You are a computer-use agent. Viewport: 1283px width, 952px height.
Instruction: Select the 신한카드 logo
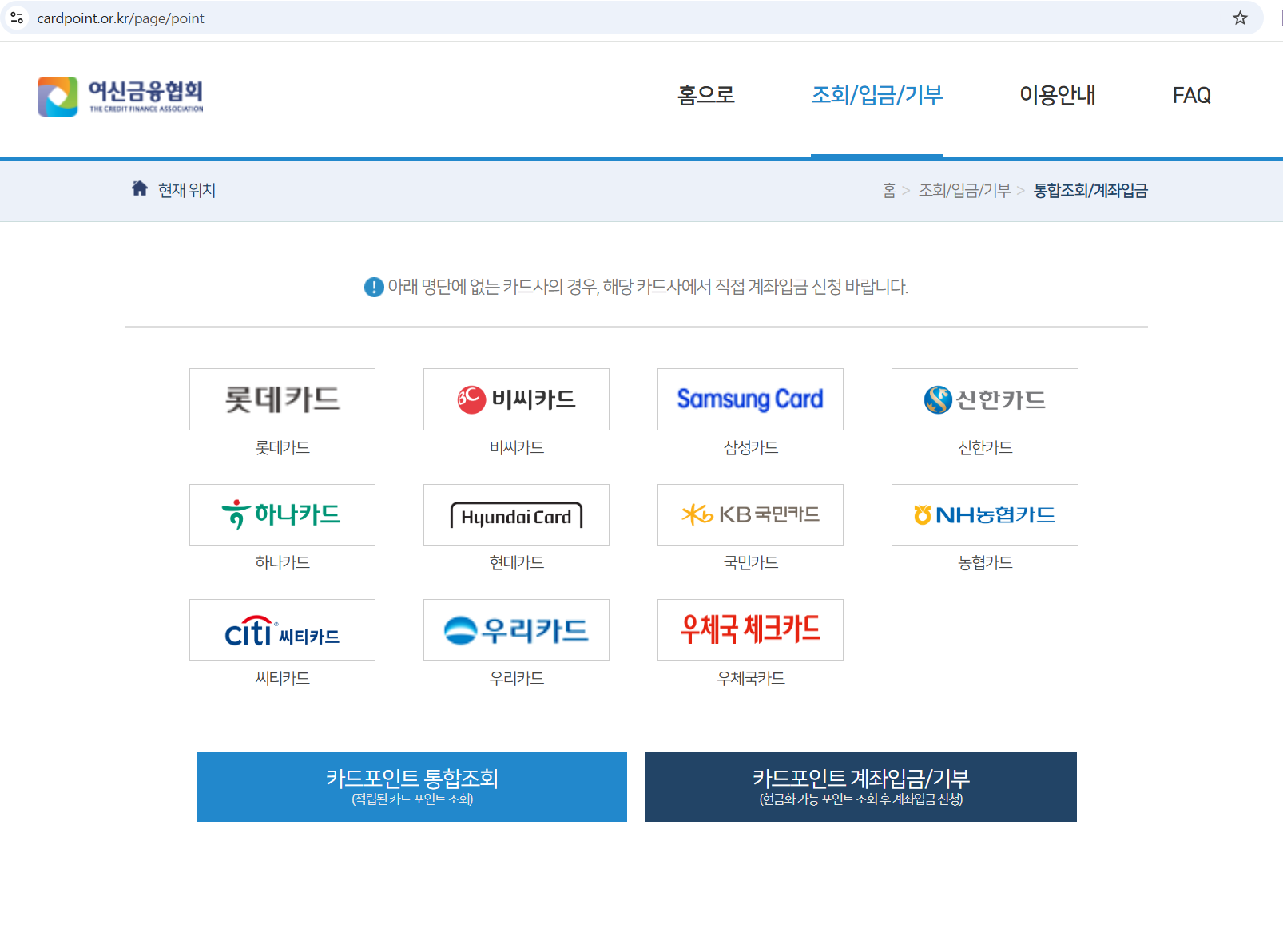pos(984,399)
